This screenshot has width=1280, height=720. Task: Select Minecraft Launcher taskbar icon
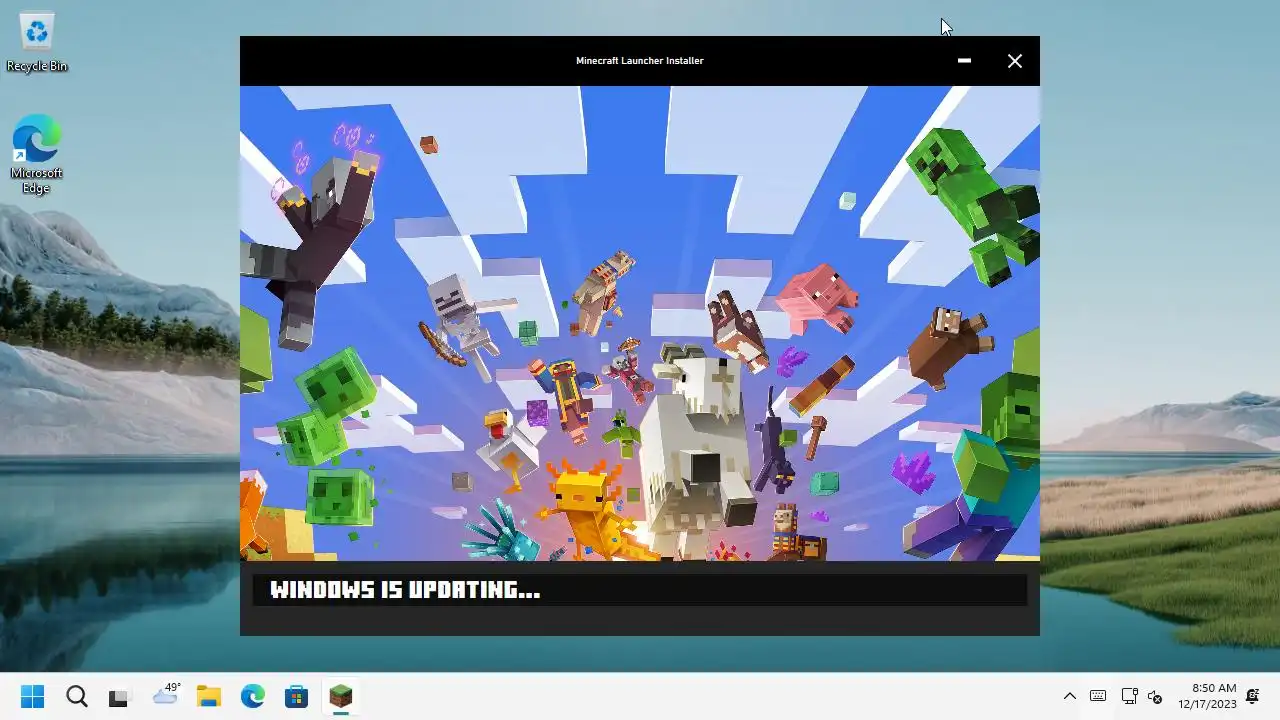click(x=341, y=696)
